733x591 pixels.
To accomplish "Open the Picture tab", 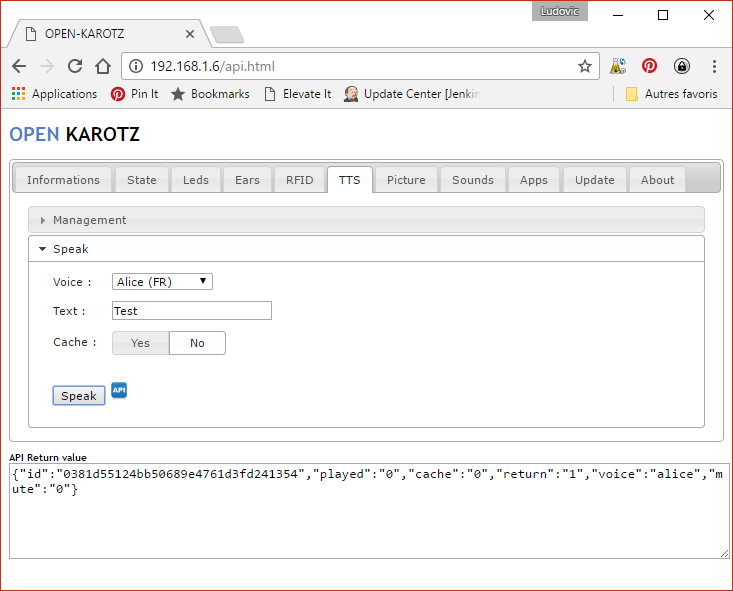I will (406, 180).
